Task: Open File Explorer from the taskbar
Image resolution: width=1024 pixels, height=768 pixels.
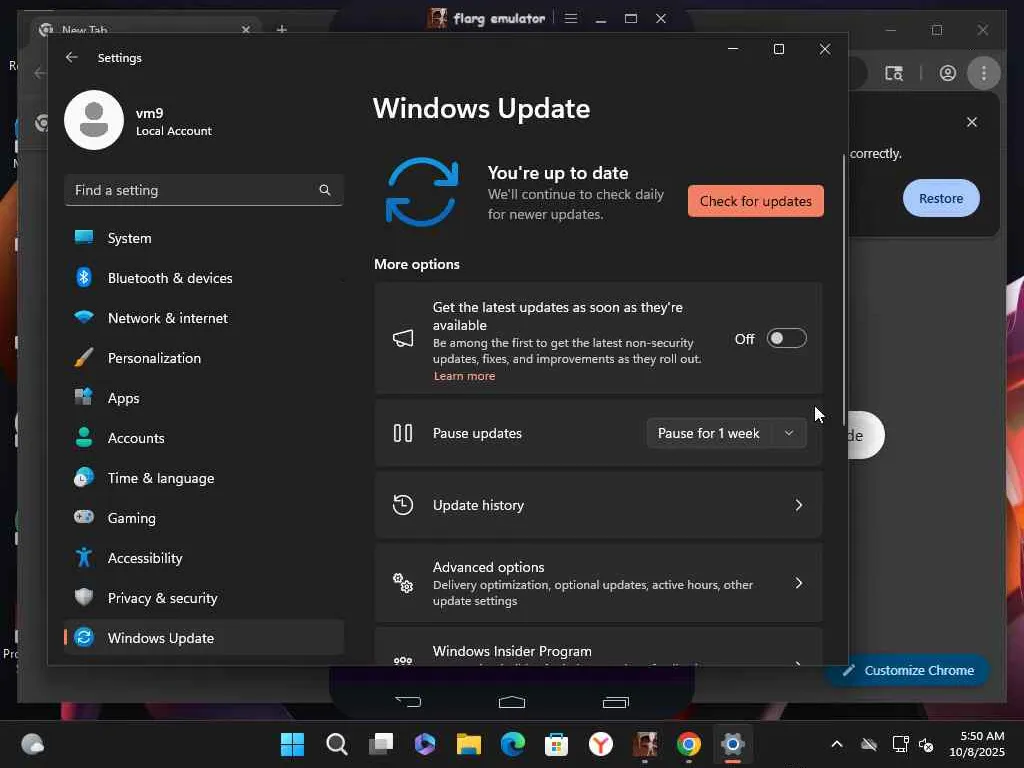Action: 469,744
